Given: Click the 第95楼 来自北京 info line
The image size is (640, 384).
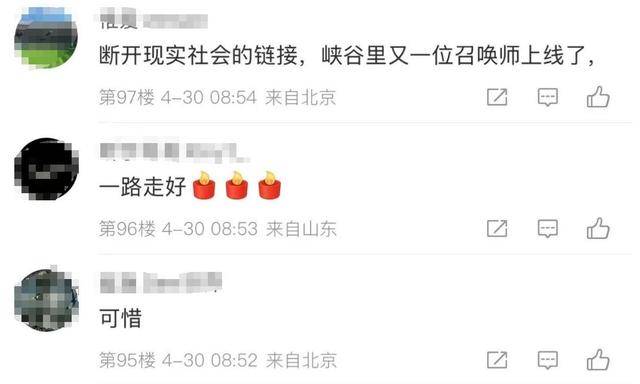Looking at the screenshot, I should 218,360.
